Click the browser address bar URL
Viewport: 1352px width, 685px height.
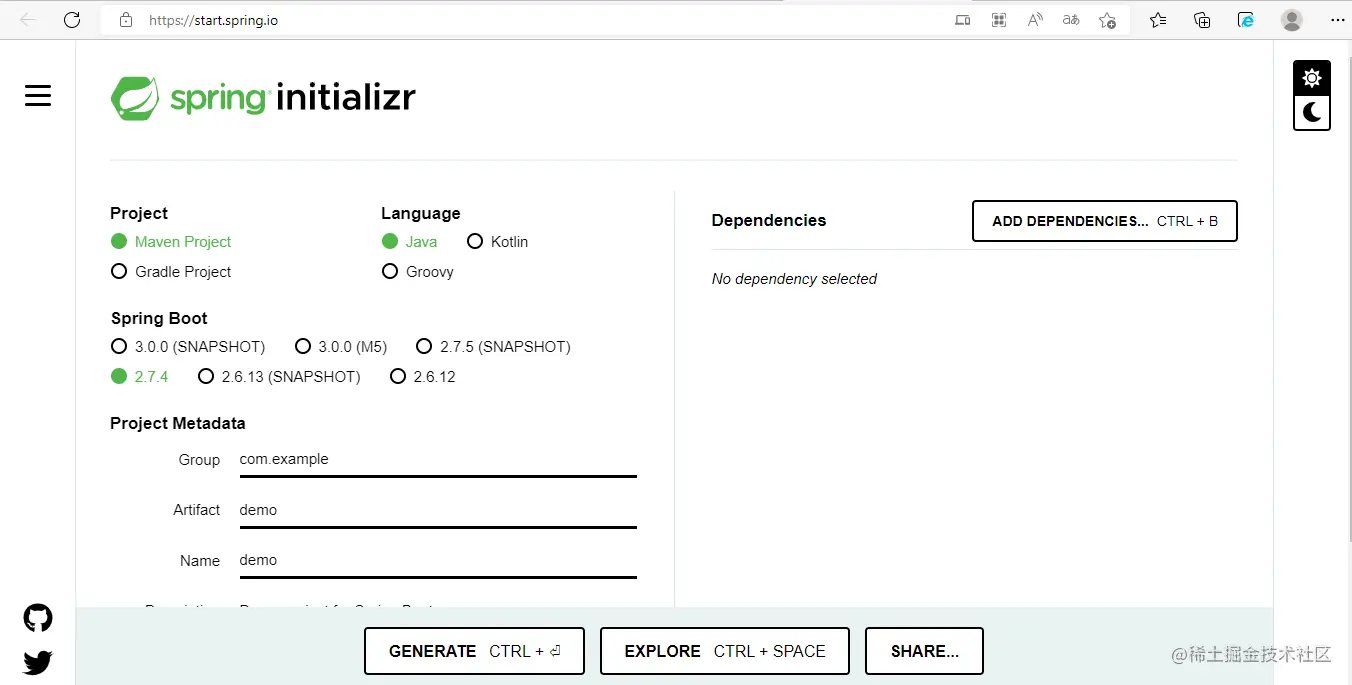coord(213,20)
